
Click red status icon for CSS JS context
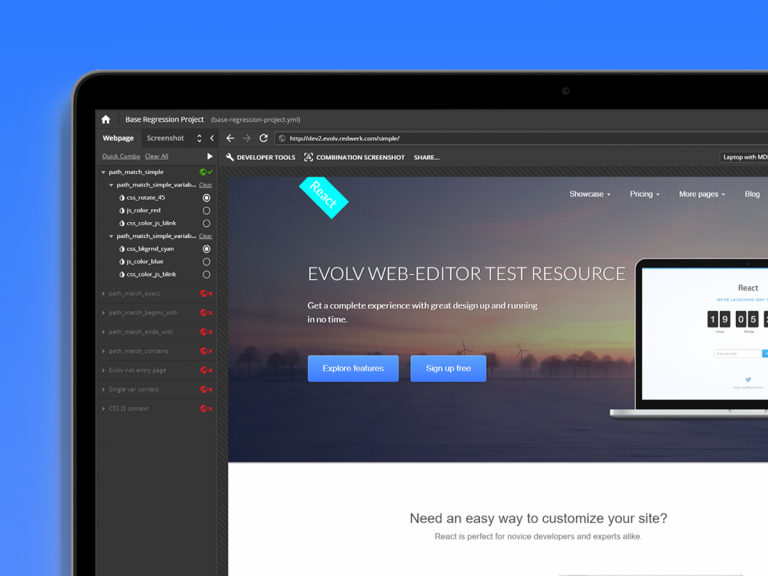tap(203, 408)
